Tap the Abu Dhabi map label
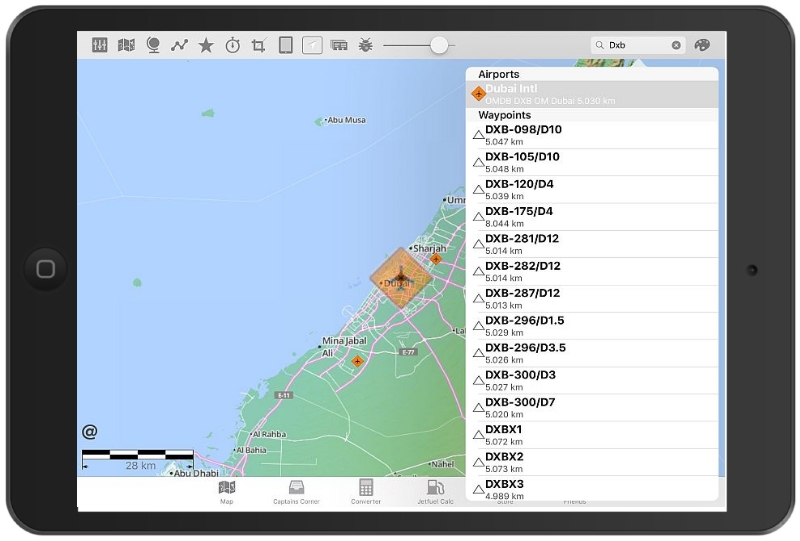800x541 pixels. (x=196, y=473)
